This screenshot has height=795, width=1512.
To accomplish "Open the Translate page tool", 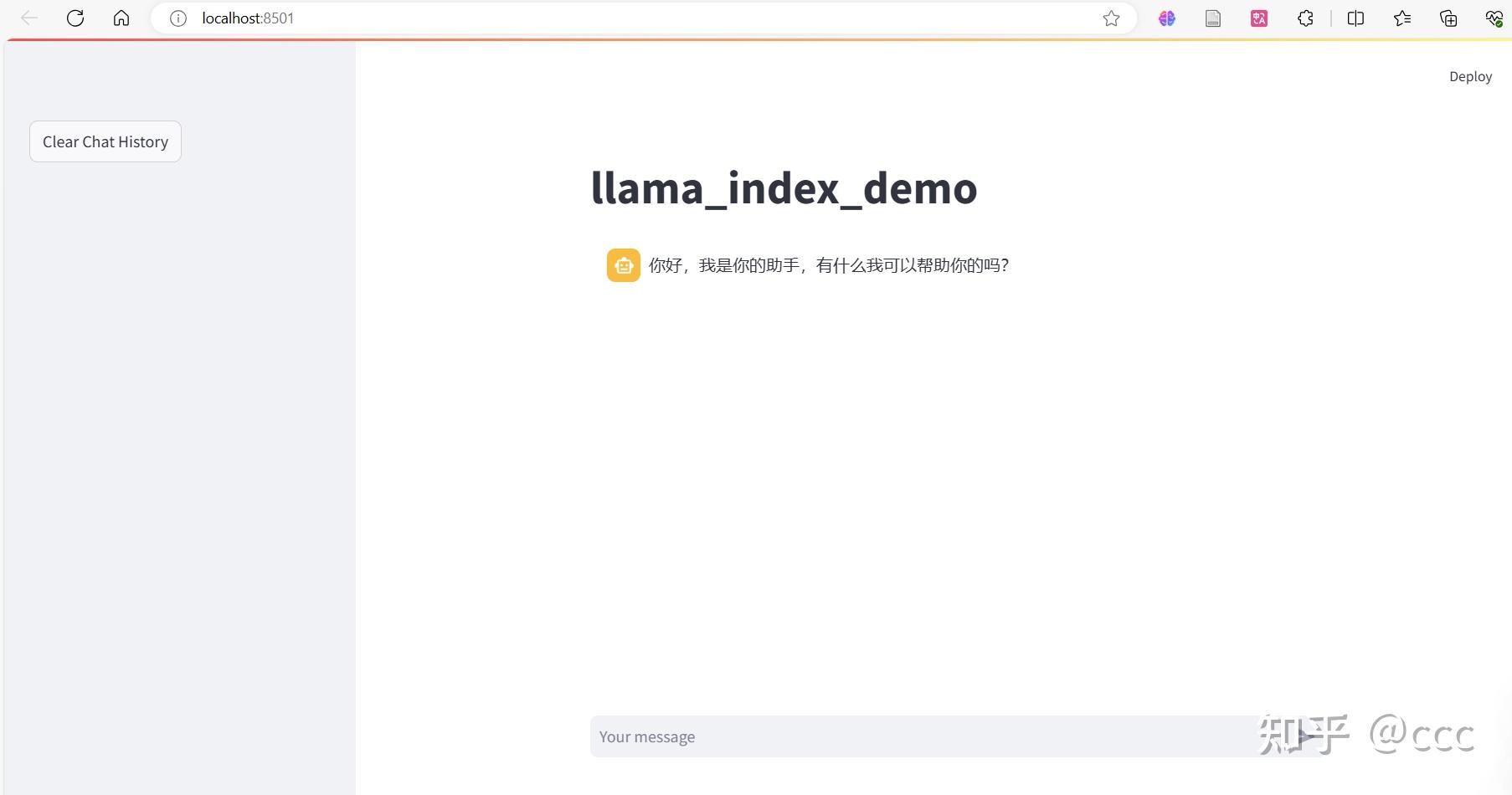I will pos(1258,18).
